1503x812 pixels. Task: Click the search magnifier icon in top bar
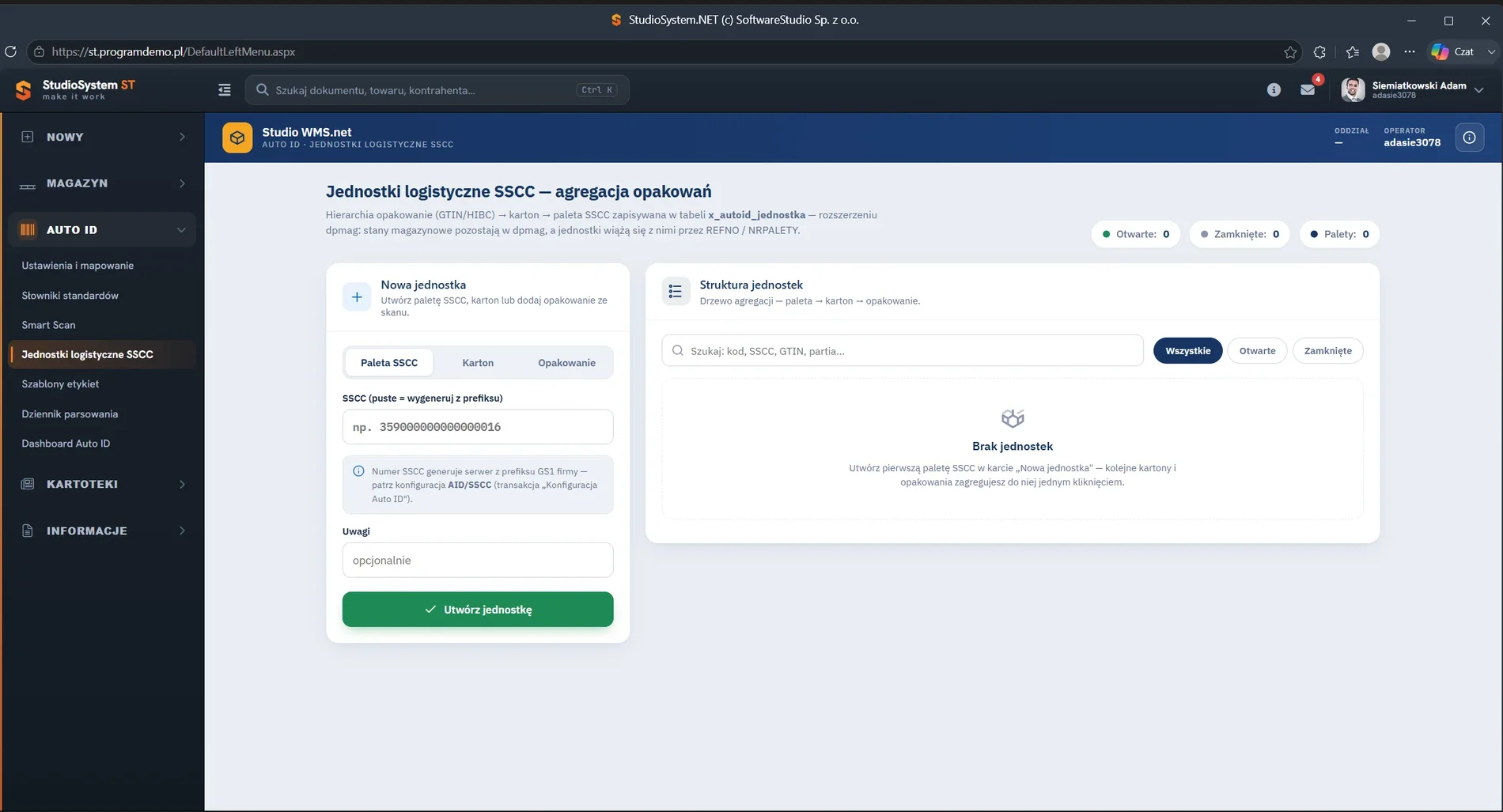(x=263, y=90)
